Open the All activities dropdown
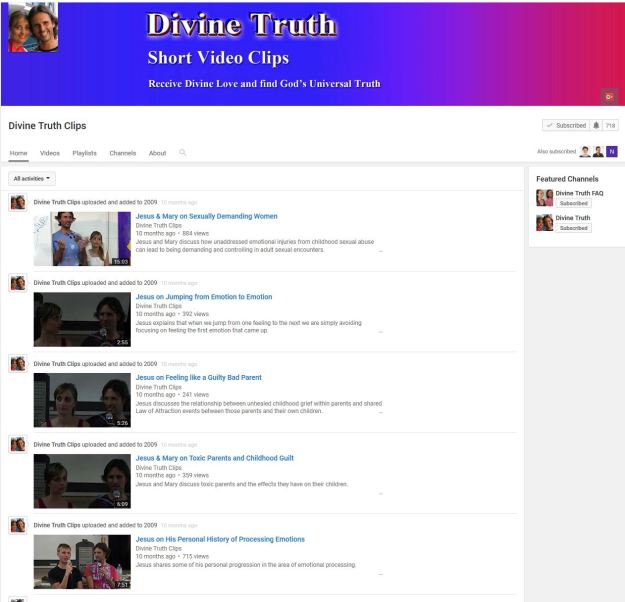Screen dimensions: 625x602 pyautogui.click(x=32, y=179)
